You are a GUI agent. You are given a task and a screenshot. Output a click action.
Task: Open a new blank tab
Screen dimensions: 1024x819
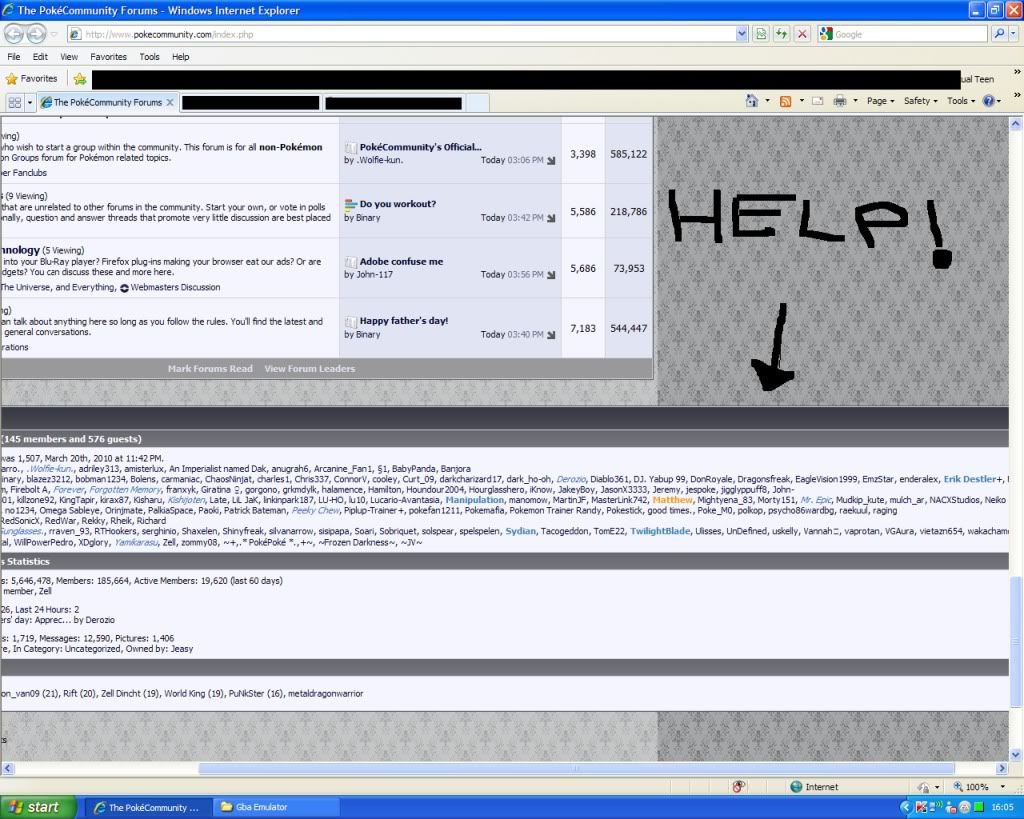click(x=478, y=103)
